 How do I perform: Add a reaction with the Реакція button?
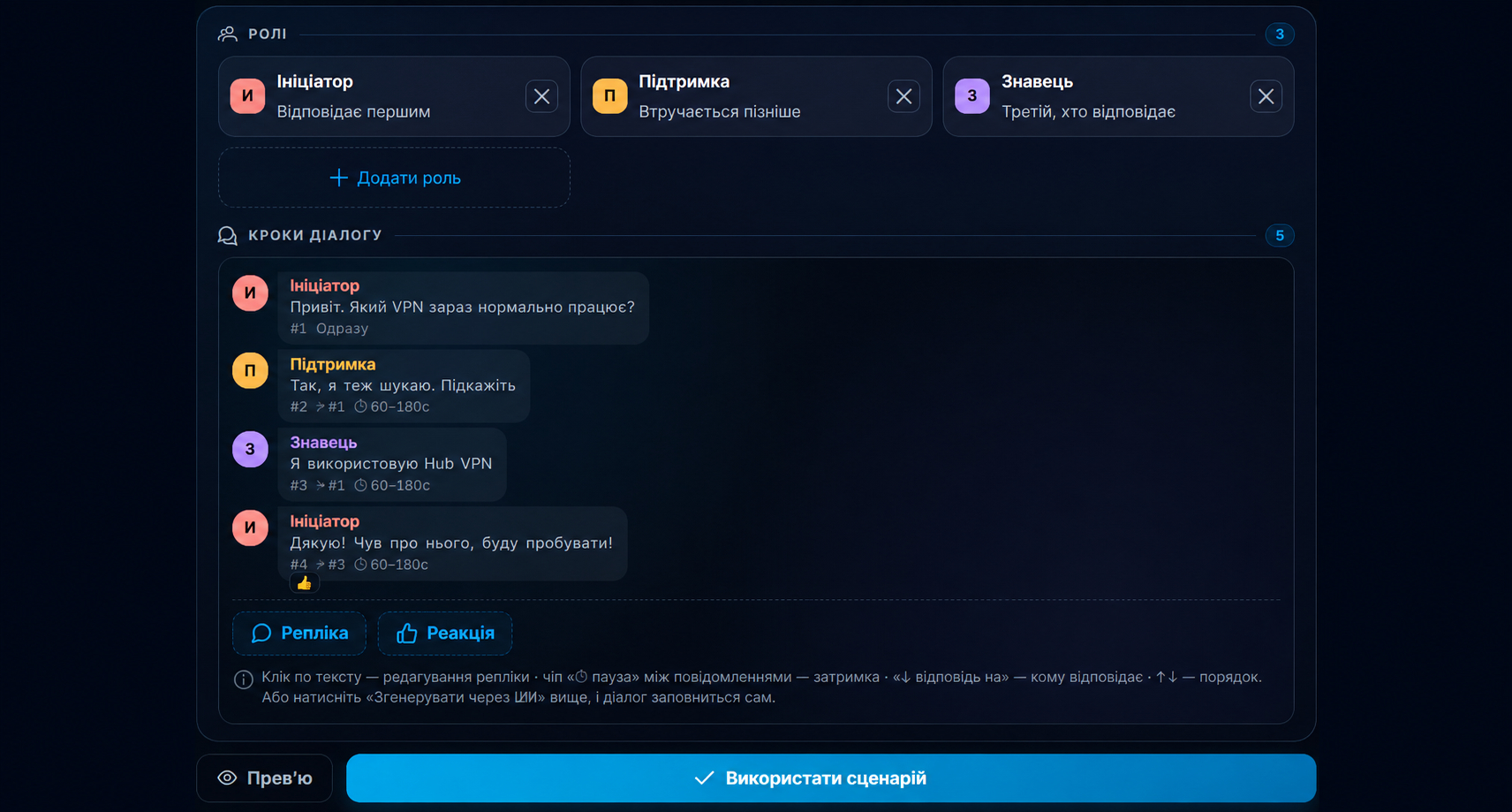[445, 634]
